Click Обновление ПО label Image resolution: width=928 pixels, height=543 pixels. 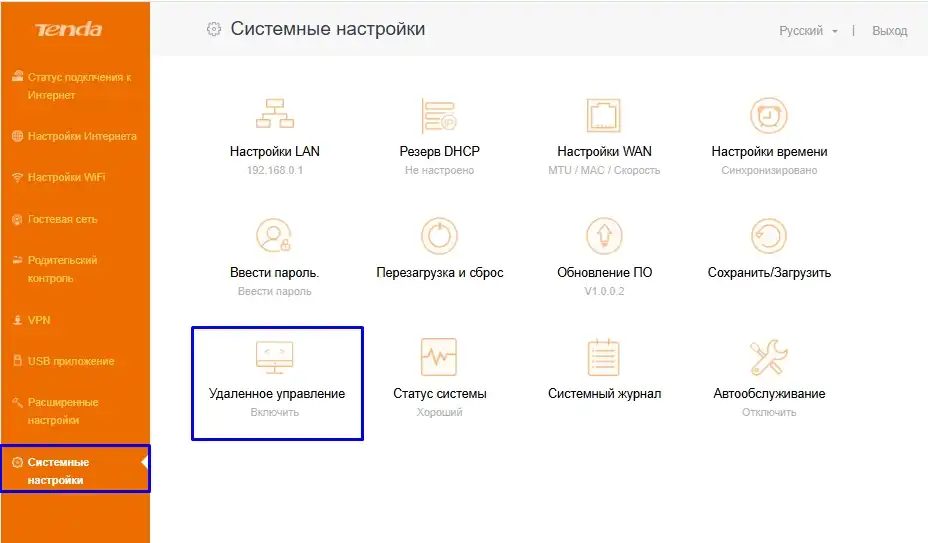pos(604,272)
